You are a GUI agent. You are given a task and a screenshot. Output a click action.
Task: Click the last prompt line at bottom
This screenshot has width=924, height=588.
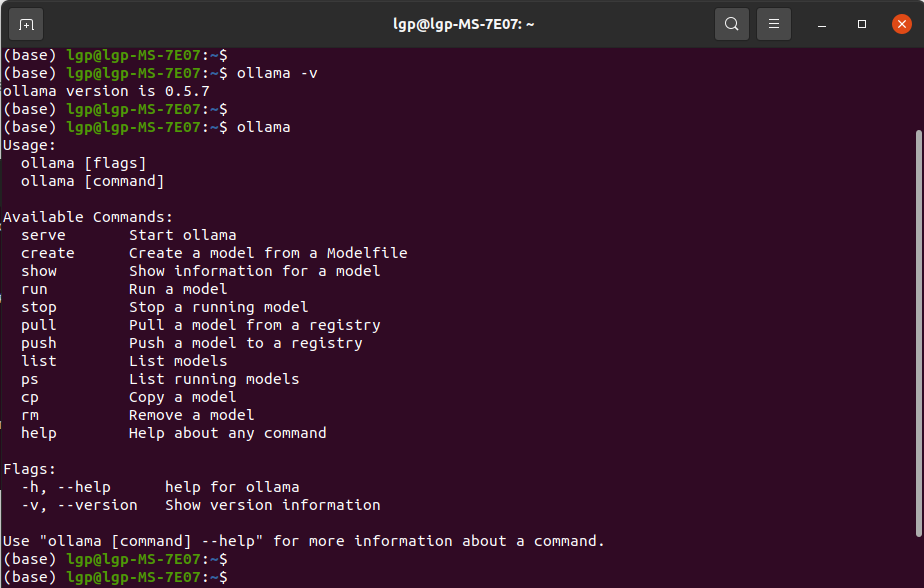click(116, 577)
